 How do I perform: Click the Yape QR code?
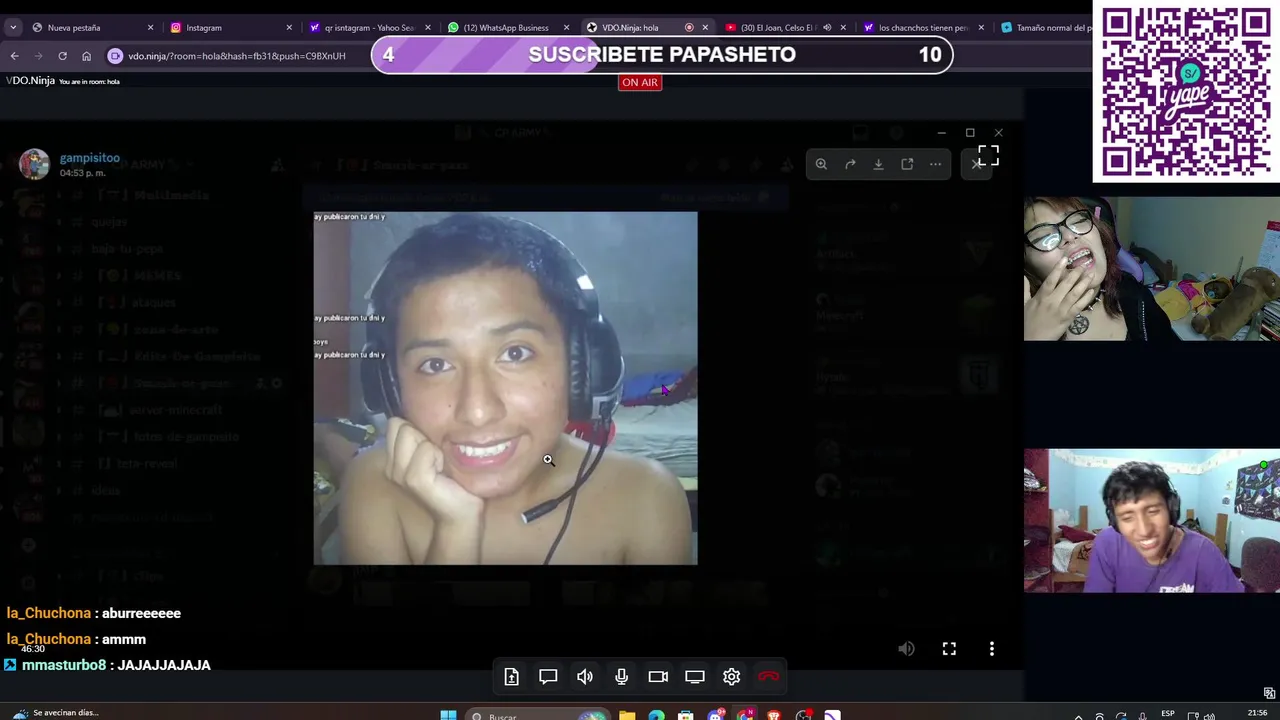(1185, 91)
